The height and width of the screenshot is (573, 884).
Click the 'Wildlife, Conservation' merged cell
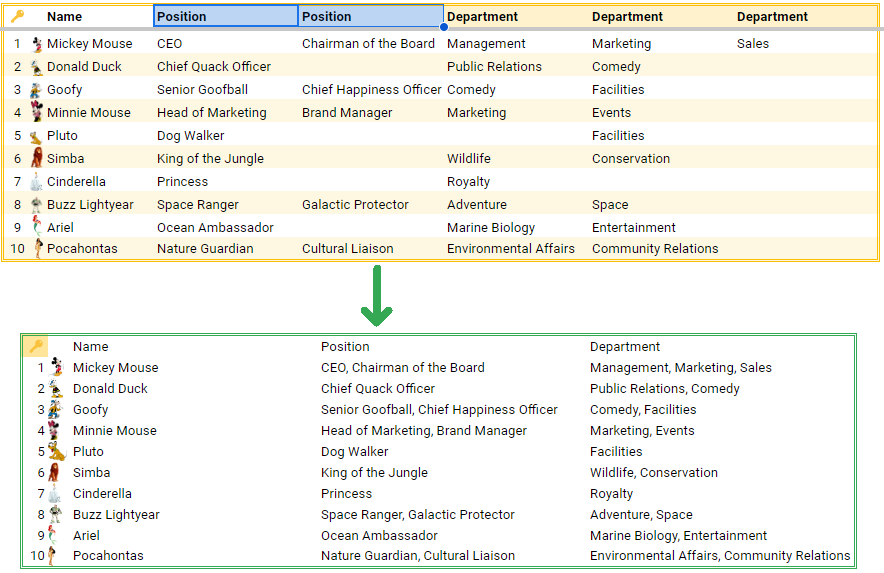[654, 473]
